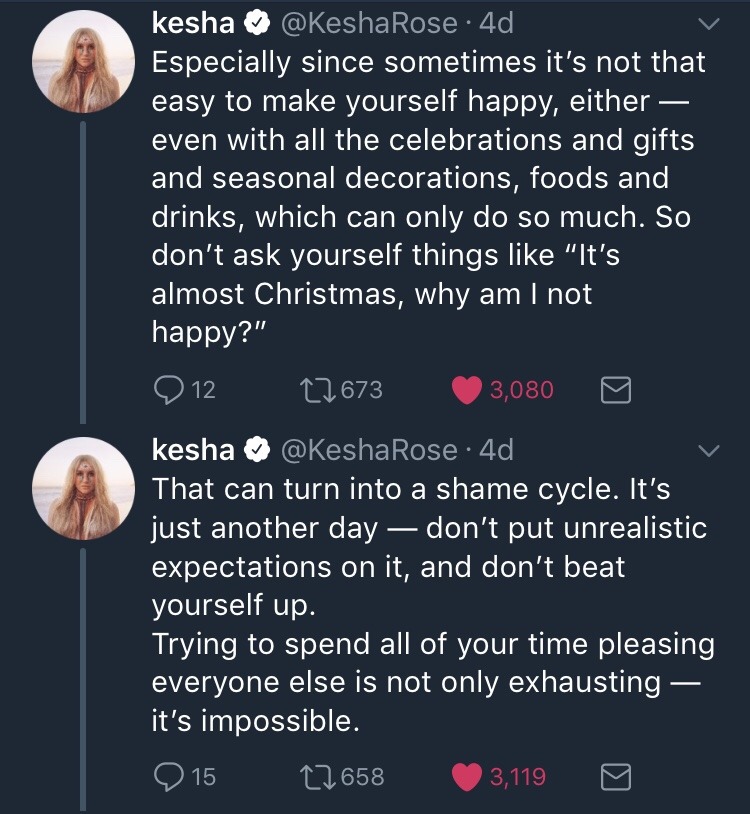Tap verified badge on first tweet
Screen dimensions: 750x814
pyautogui.click(x=257, y=24)
